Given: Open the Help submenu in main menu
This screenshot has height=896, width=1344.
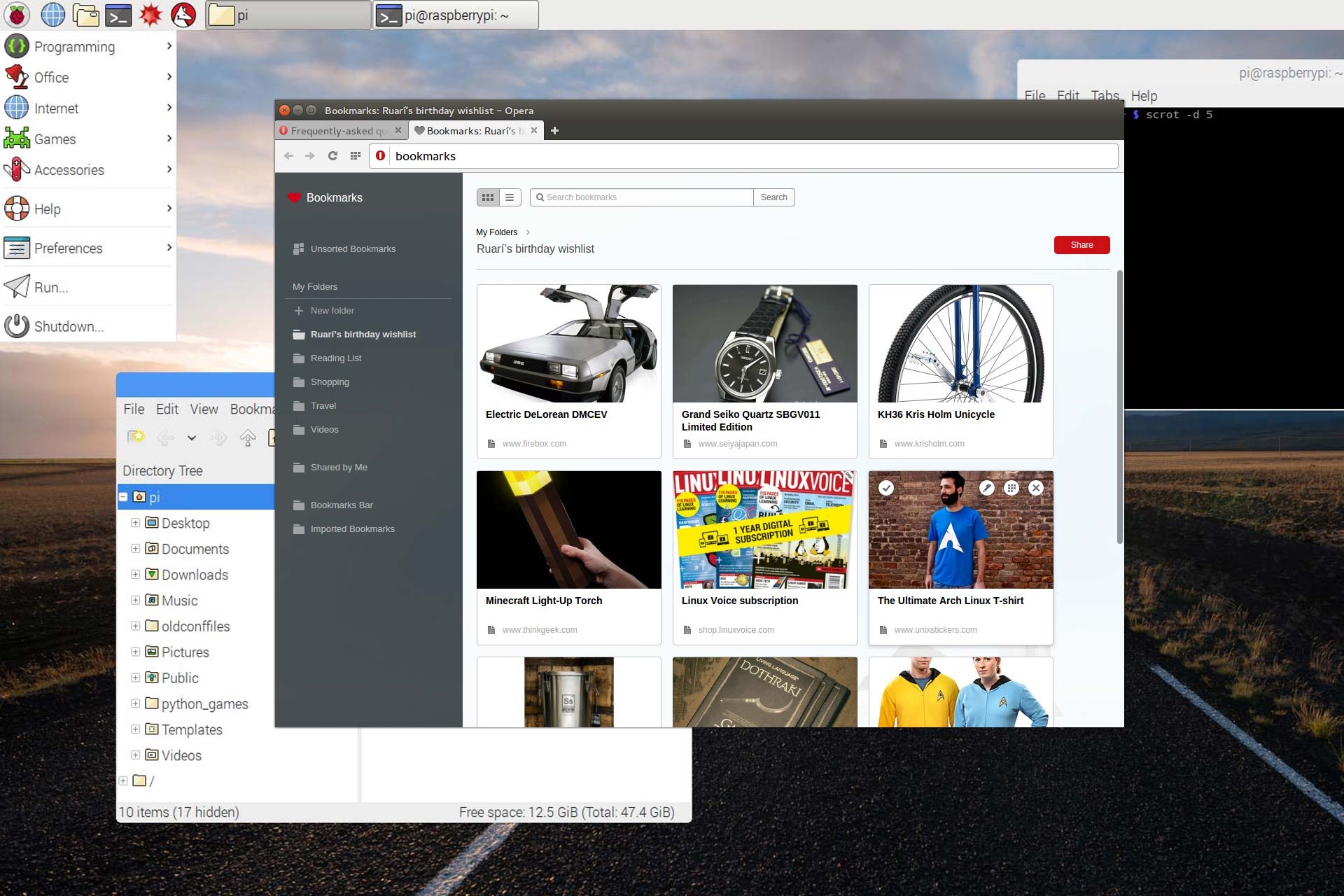Looking at the screenshot, I should click(x=88, y=209).
